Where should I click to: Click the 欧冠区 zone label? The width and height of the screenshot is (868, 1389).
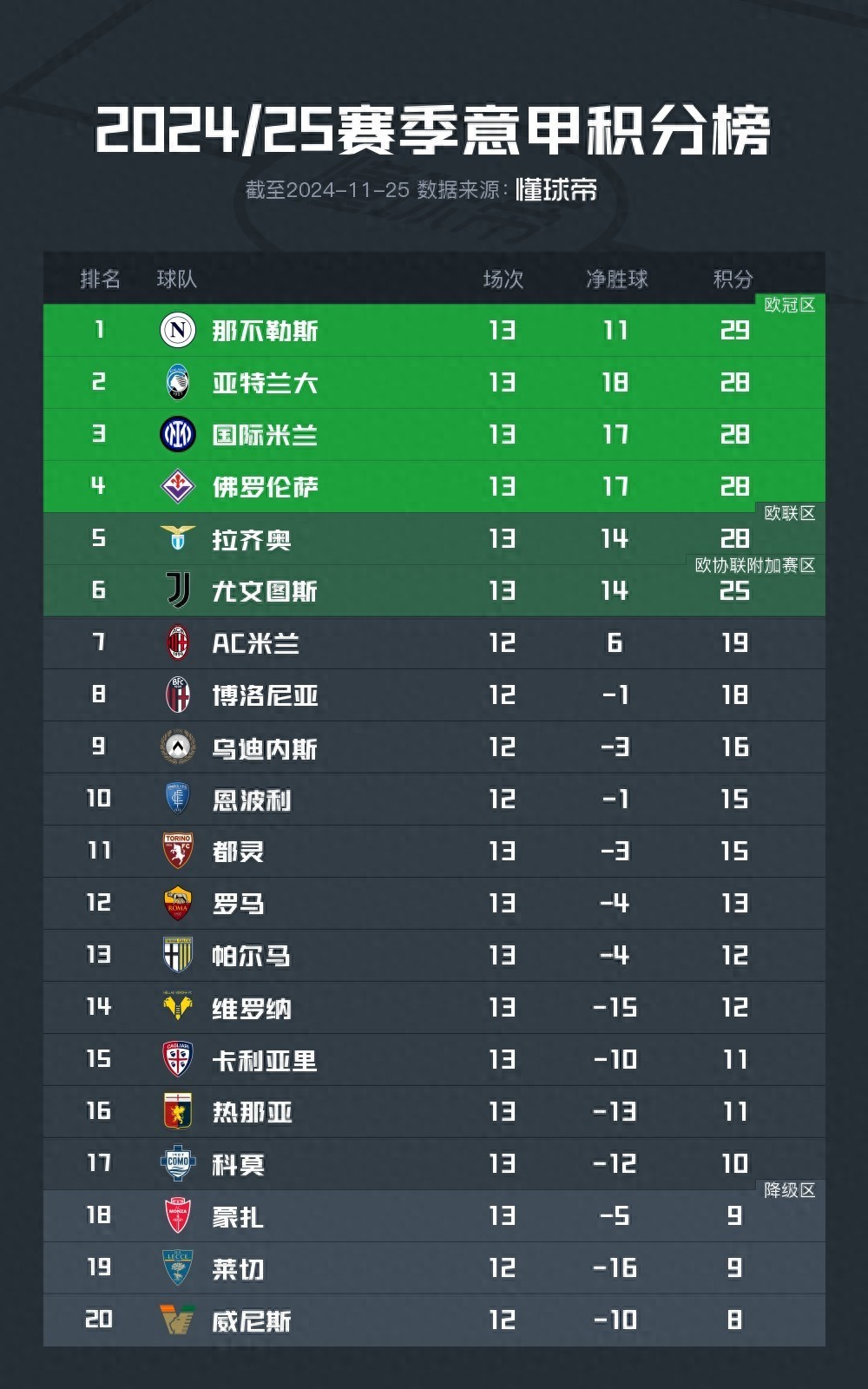point(789,305)
